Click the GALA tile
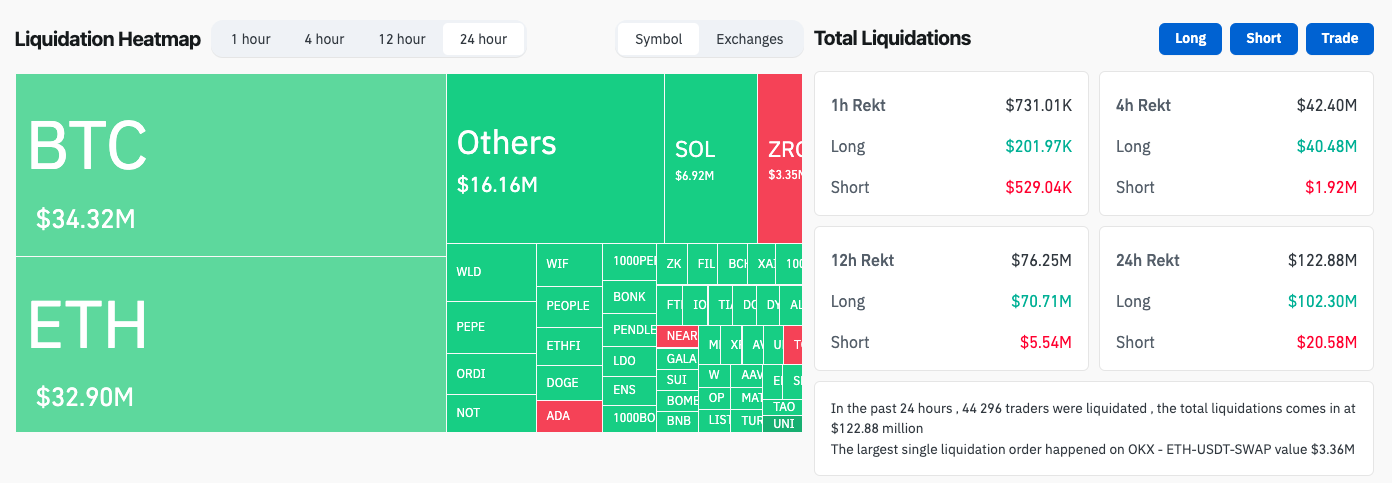 click(677, 359)
